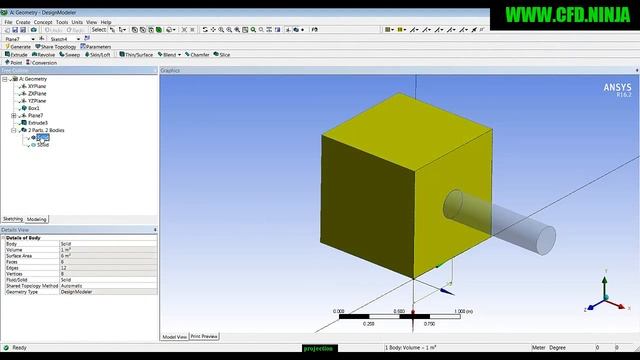Switch to the Print Preview tab
Viewport: 640px width, 360px height.
204,336
